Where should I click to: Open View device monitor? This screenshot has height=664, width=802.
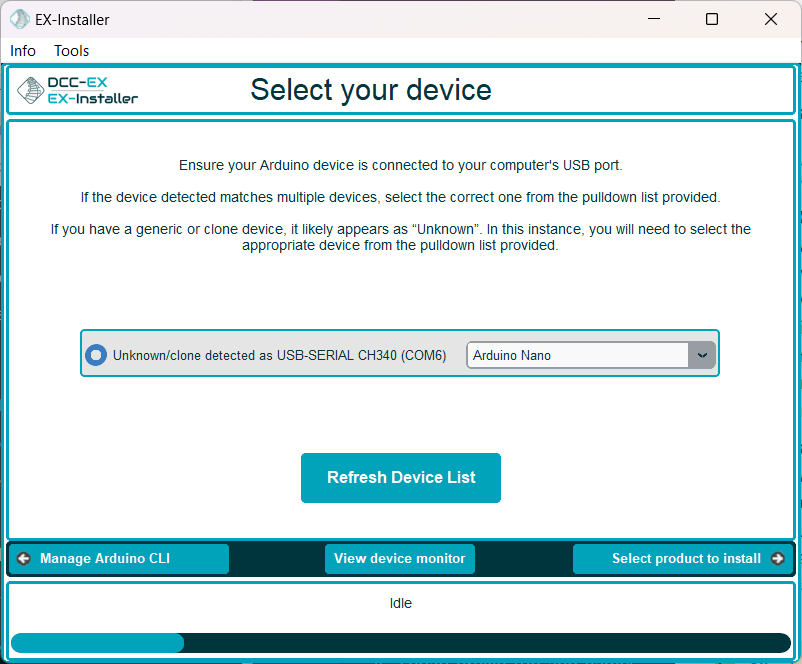click(400, 559)
